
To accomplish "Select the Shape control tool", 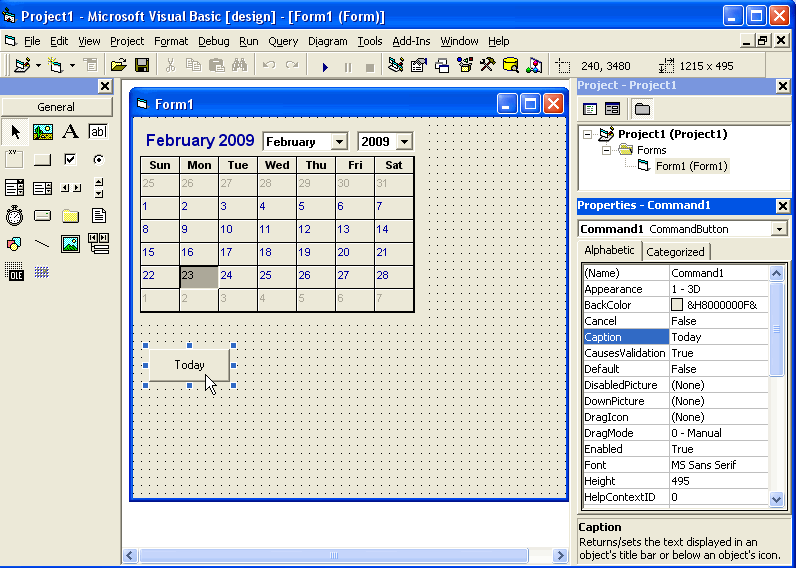I will click(15, 244).
